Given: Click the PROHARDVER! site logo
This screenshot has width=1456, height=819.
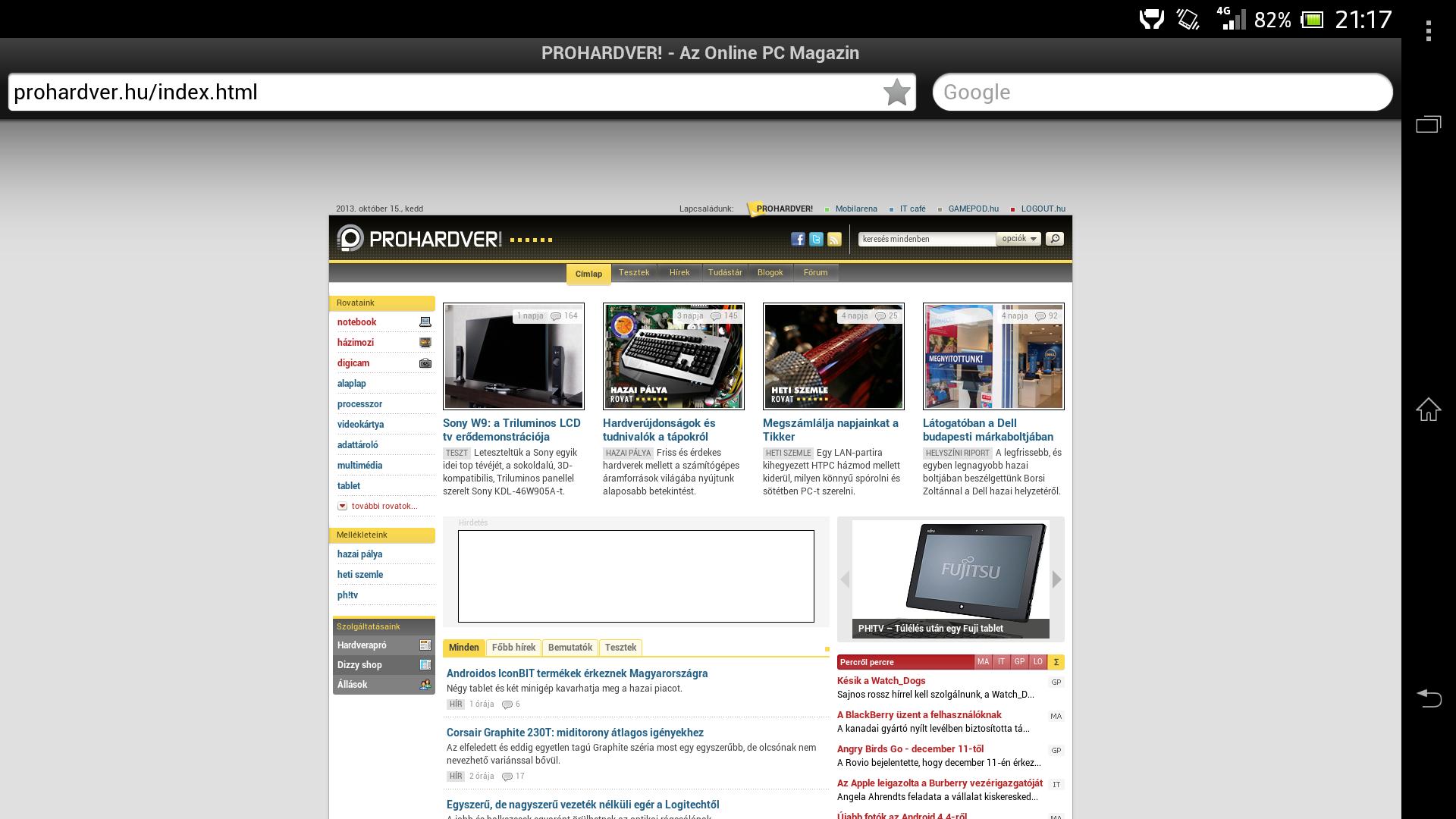Looking at the screenshot, I should pos(419,239).
